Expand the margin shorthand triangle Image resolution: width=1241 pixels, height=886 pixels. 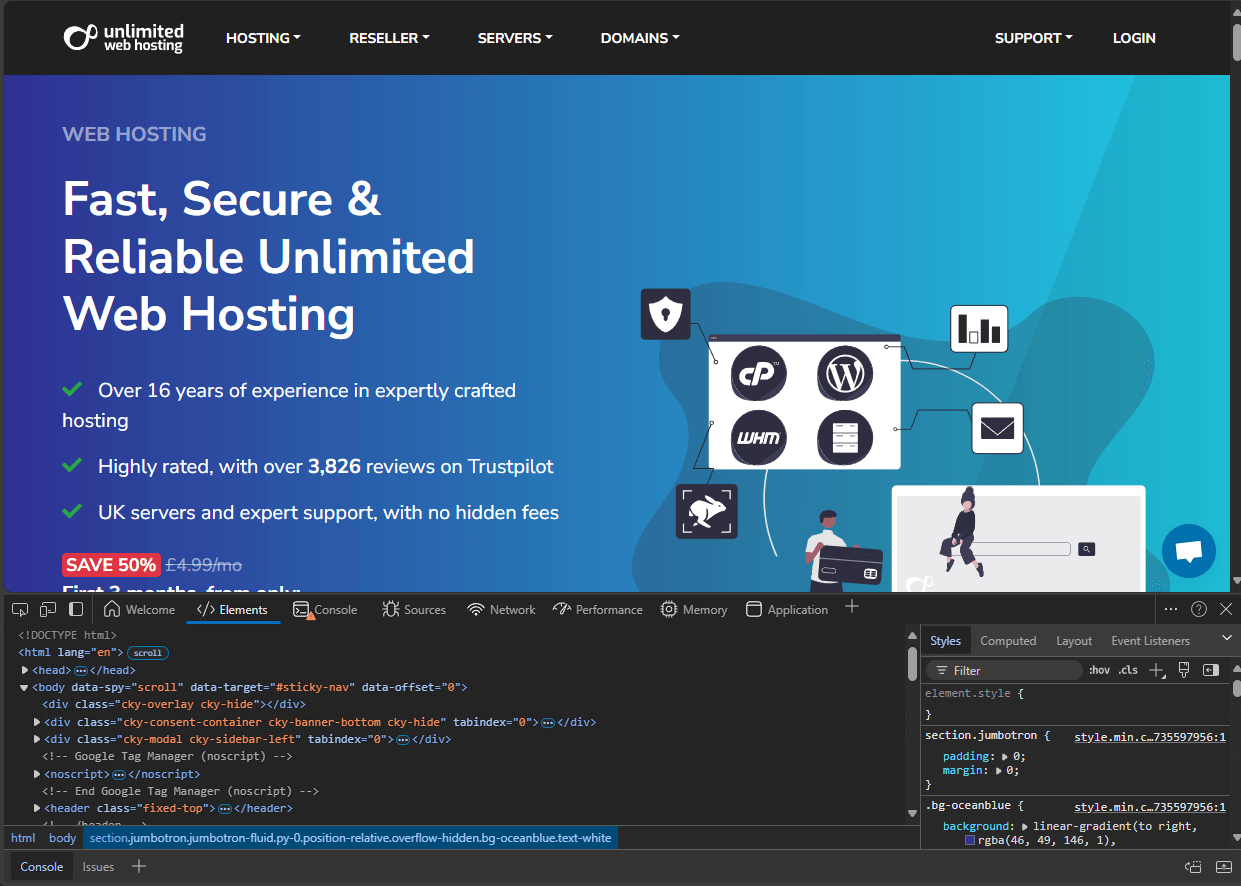(998, 770)
